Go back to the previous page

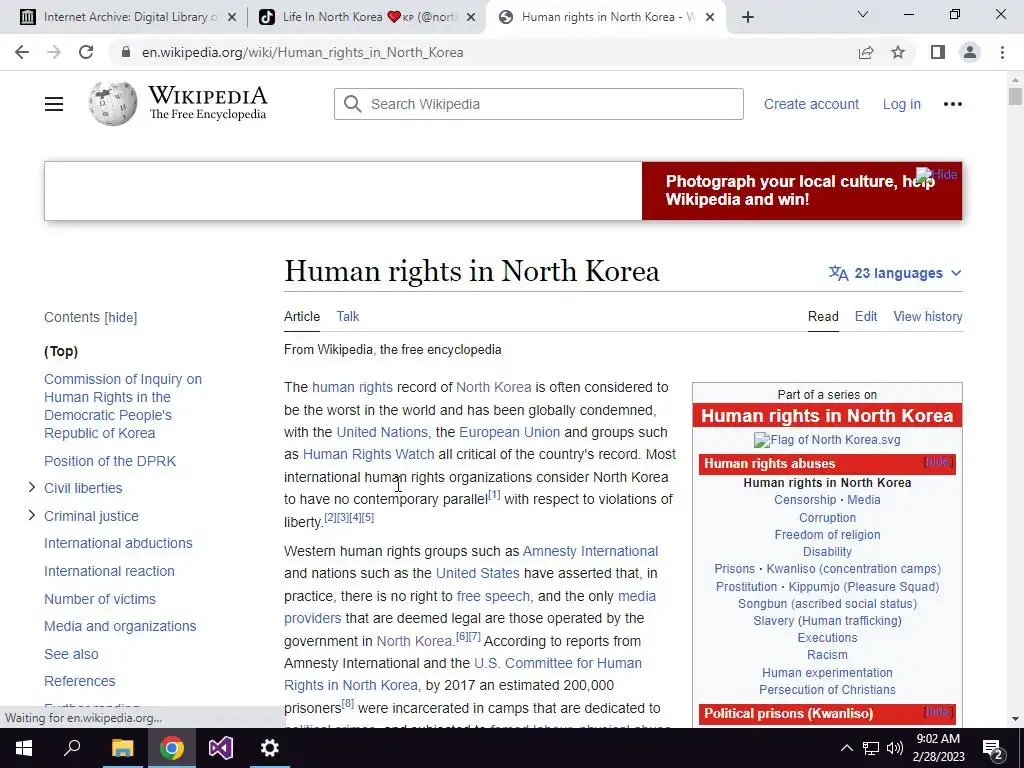22,52
